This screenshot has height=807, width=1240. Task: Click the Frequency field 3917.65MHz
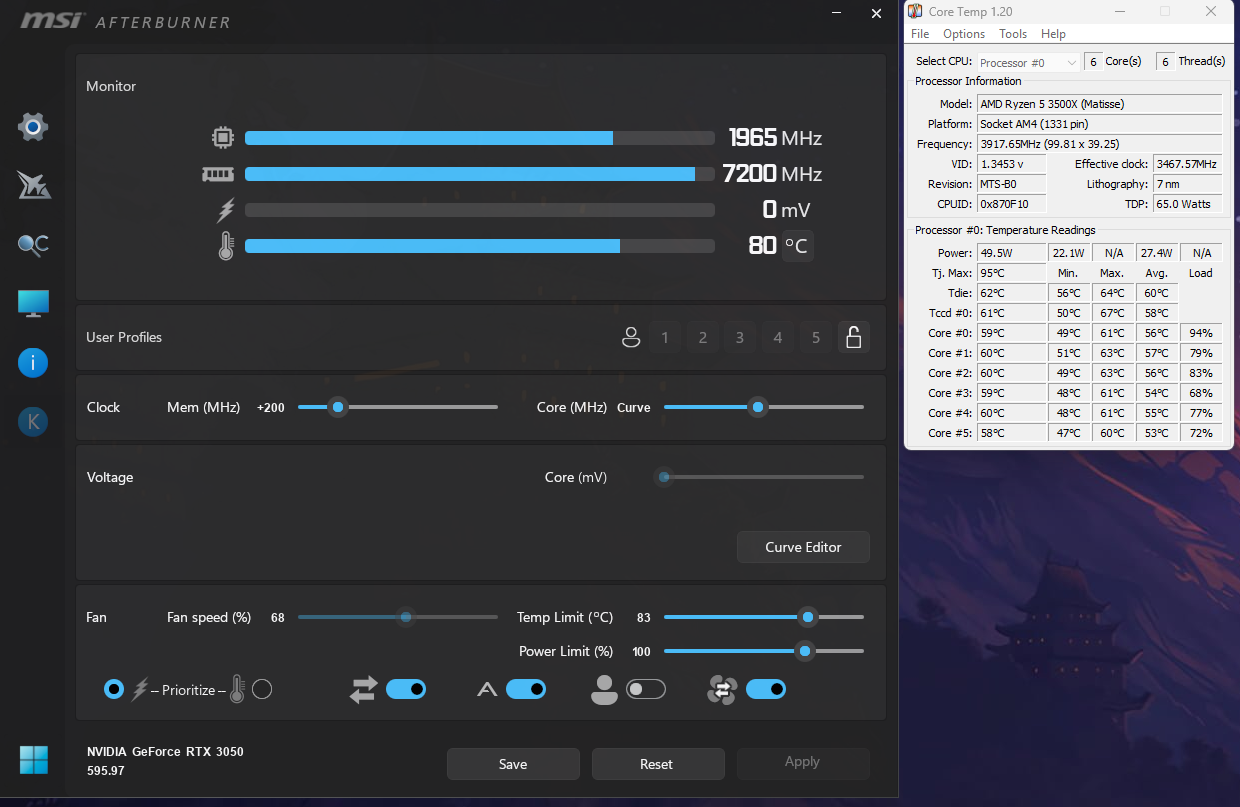pos(1099,144)
